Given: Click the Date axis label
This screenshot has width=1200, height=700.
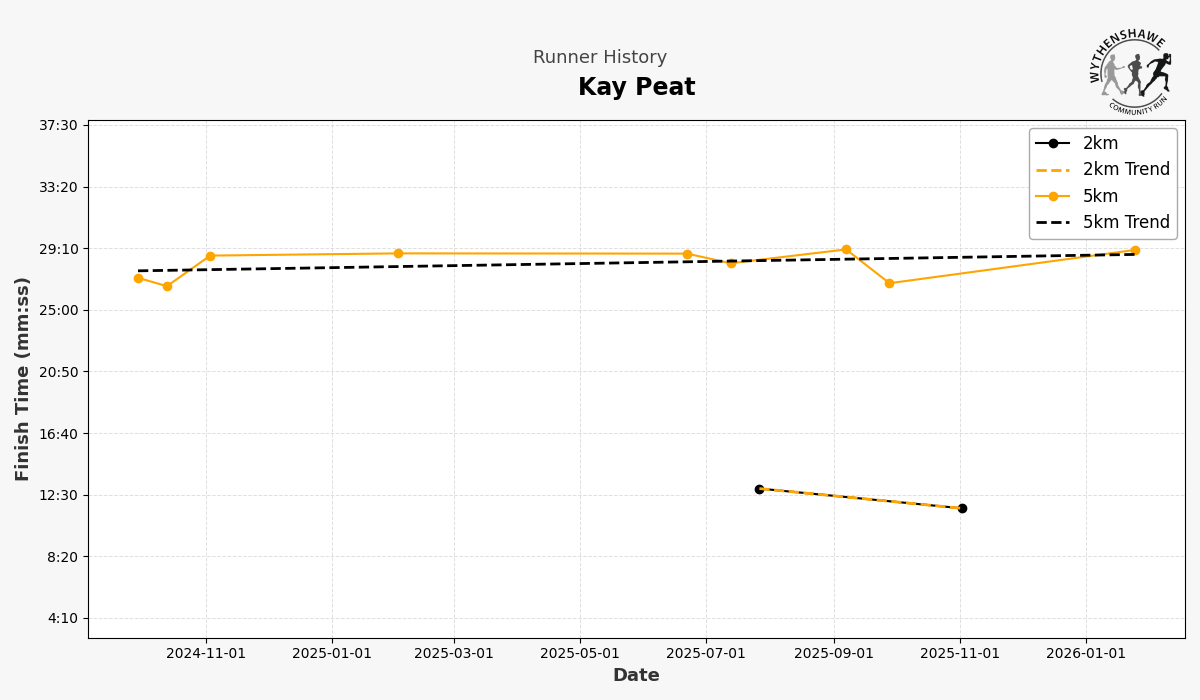Looking at the screenshot, I should [636, 675].
